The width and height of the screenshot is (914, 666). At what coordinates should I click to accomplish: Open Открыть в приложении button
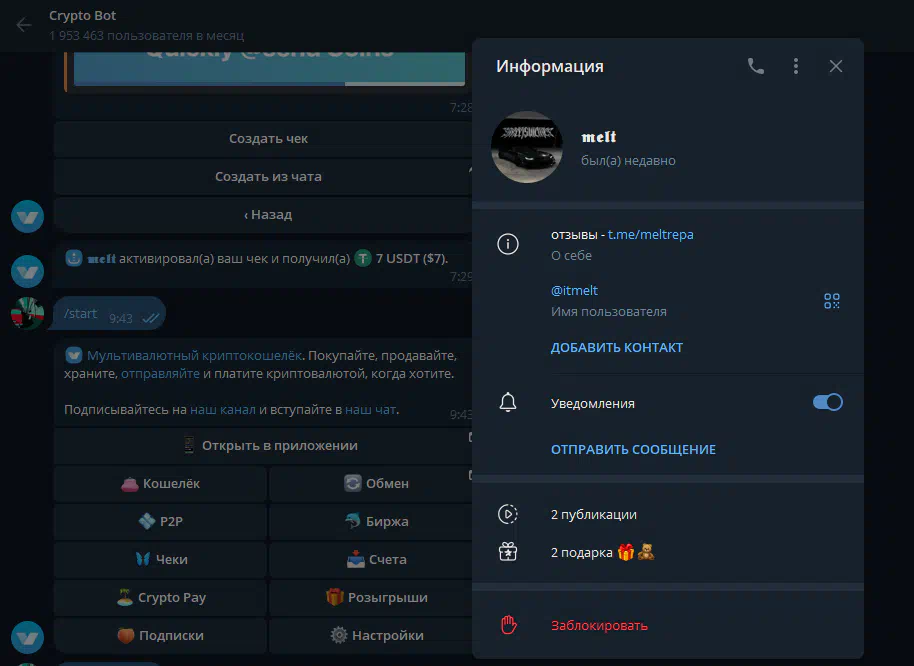pos(263,446)
